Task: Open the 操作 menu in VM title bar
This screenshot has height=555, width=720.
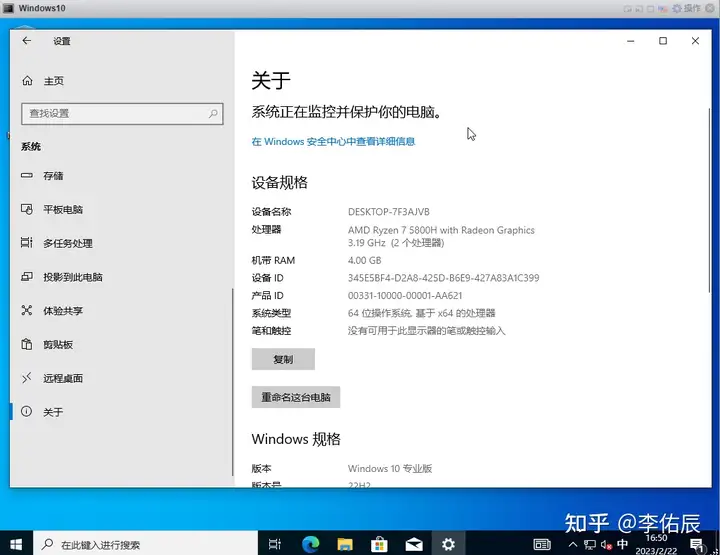Action: (x=692, y=8)
